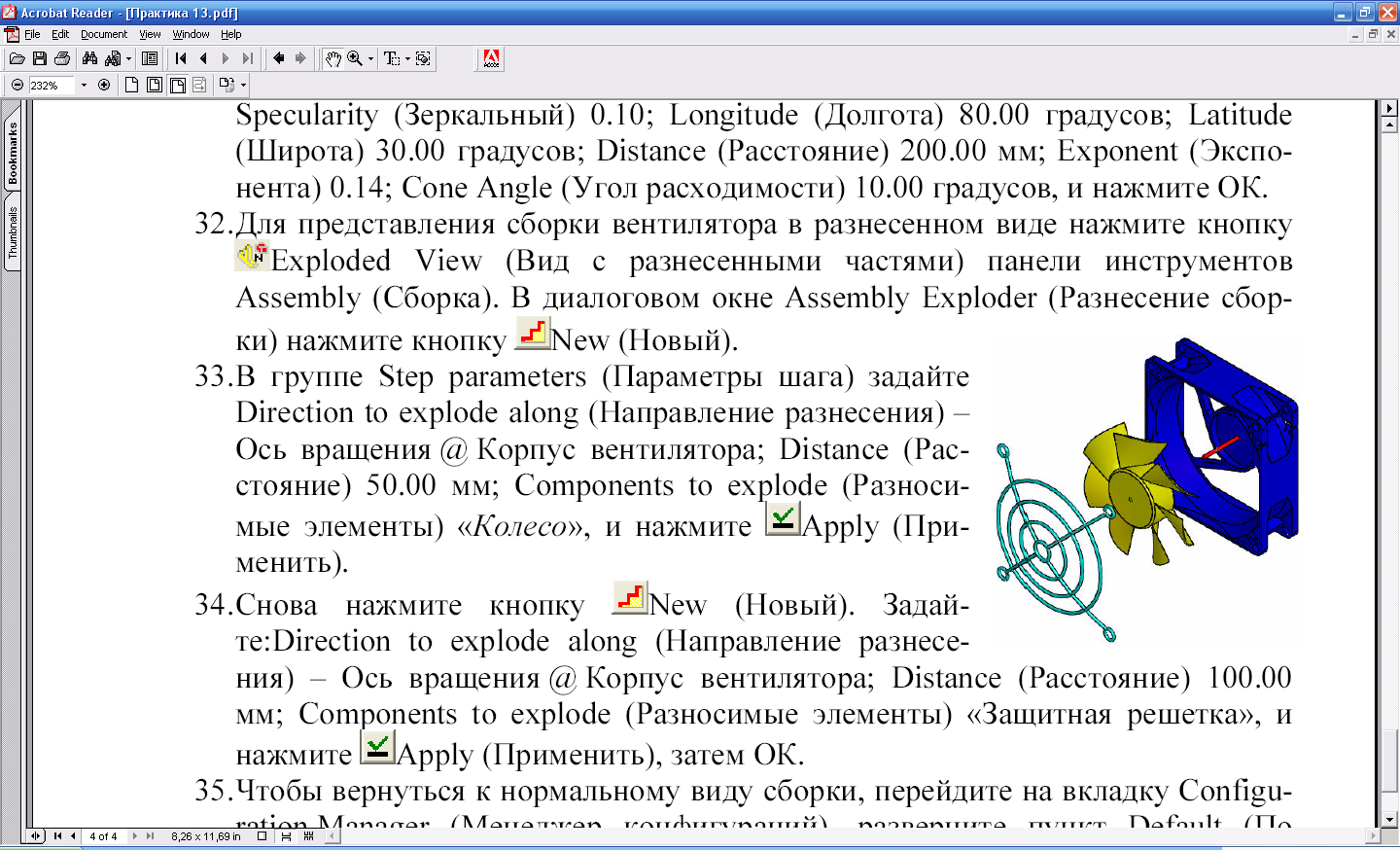Click the Reflow page icon
This screenshot has height=850, width=1400.
(x=199, y=86)
